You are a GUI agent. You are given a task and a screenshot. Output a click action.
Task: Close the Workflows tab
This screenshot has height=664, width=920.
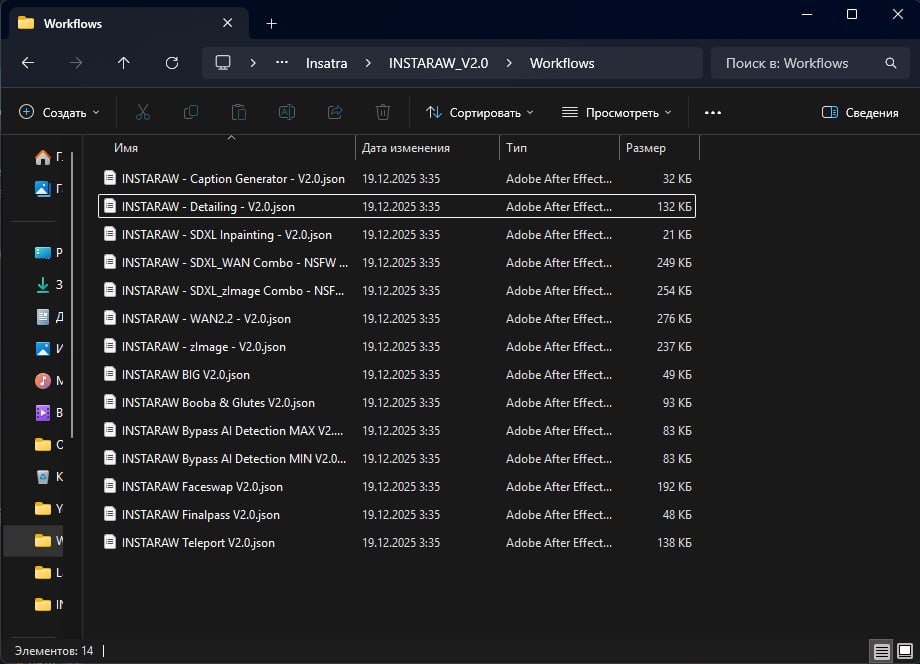click(228, 23)
